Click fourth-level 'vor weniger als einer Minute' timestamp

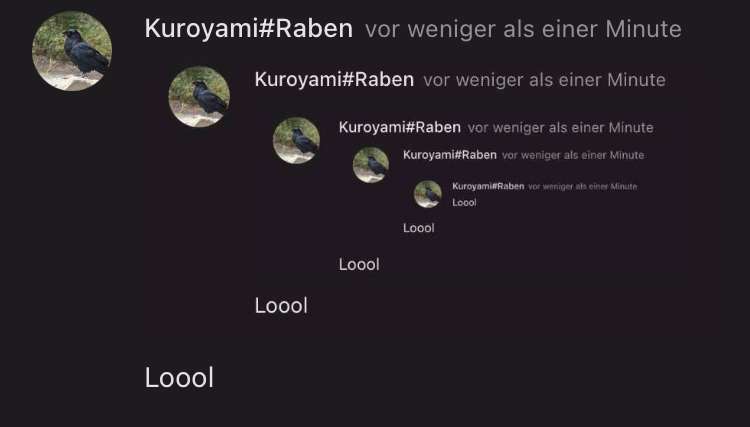pyautogui.click(x=573, y=155)
